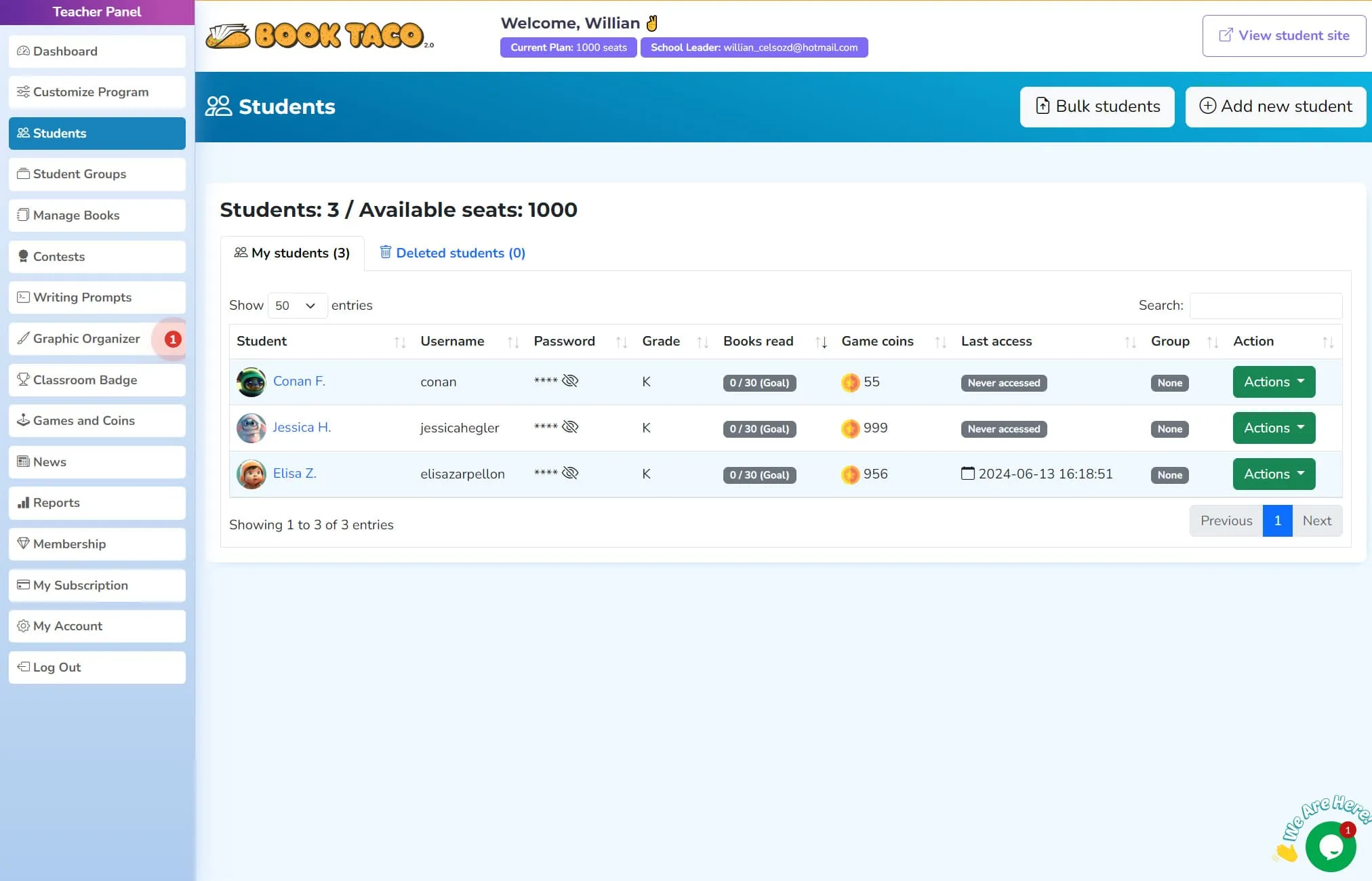Viewport: 1372px width, 881px height.
Task: Expand Actions dropdown for Elisa Z.
Action: (1274, 474)
